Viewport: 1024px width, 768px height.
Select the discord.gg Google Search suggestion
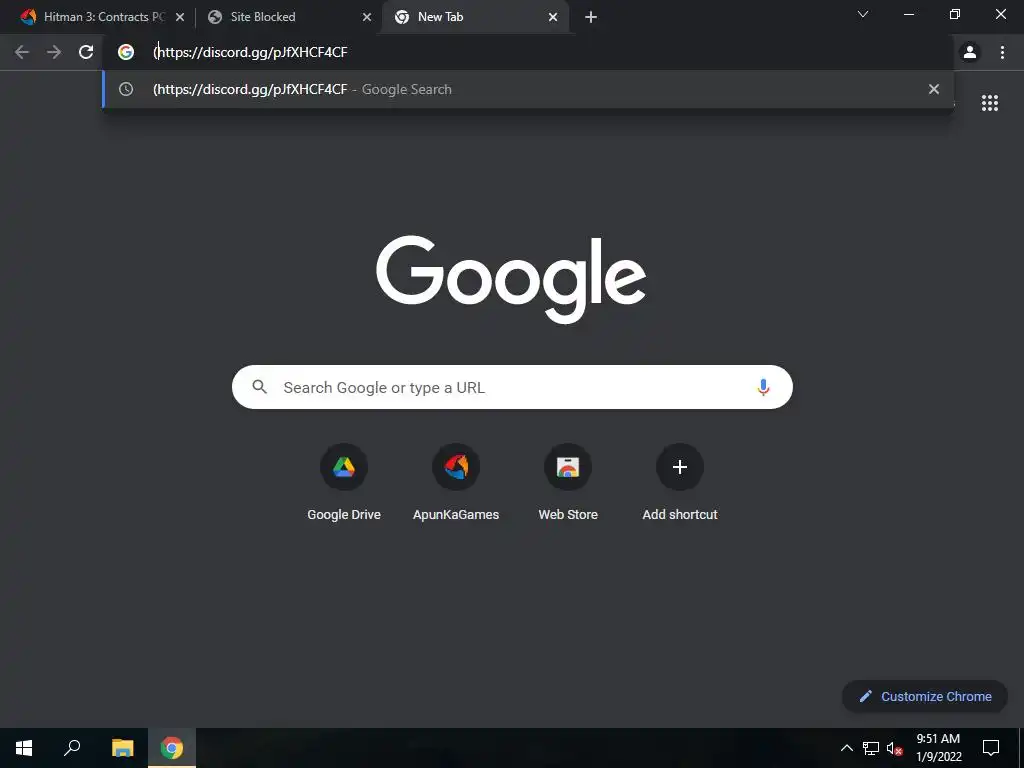click(528, 89)
